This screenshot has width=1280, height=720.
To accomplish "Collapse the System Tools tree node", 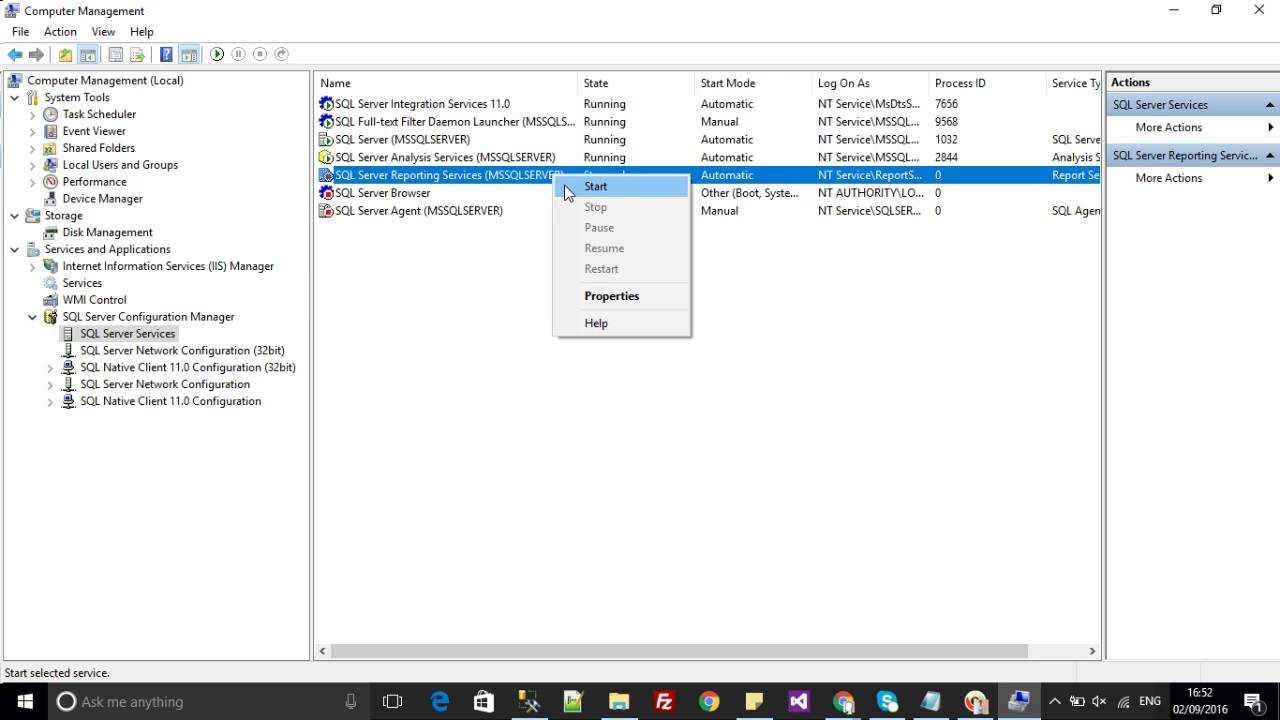I will tap(14, 98).
